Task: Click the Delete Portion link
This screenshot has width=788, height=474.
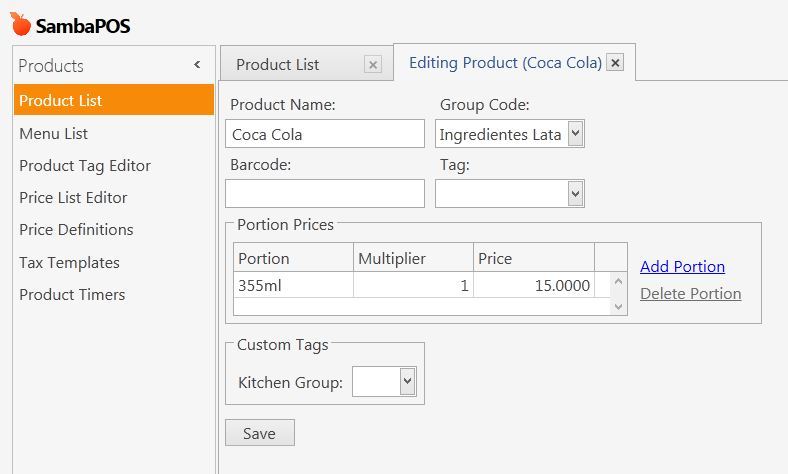Action: coord(691,294)
